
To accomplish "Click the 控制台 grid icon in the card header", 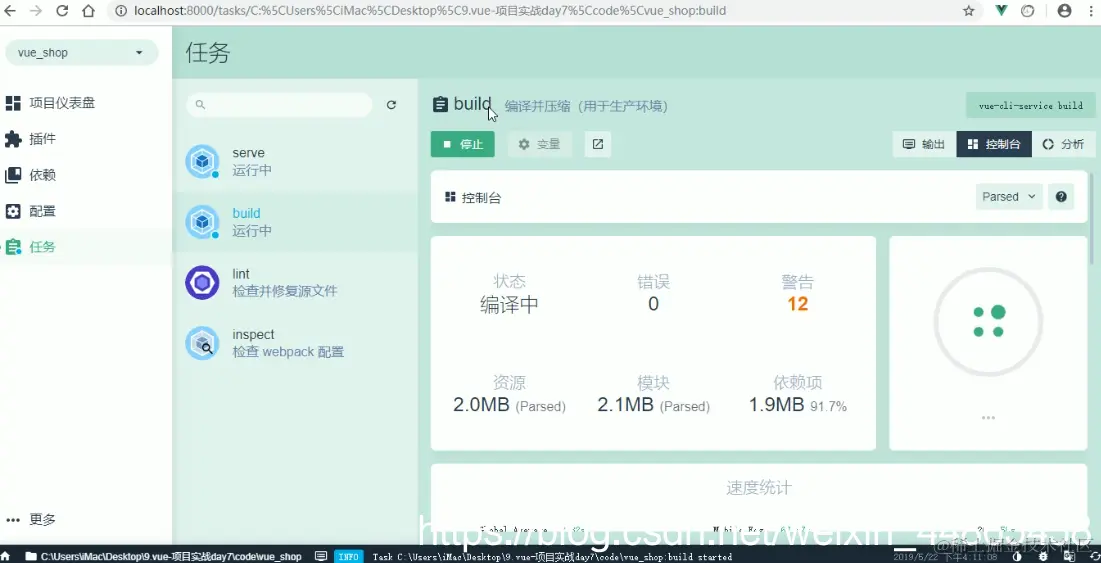I will 451,197.
